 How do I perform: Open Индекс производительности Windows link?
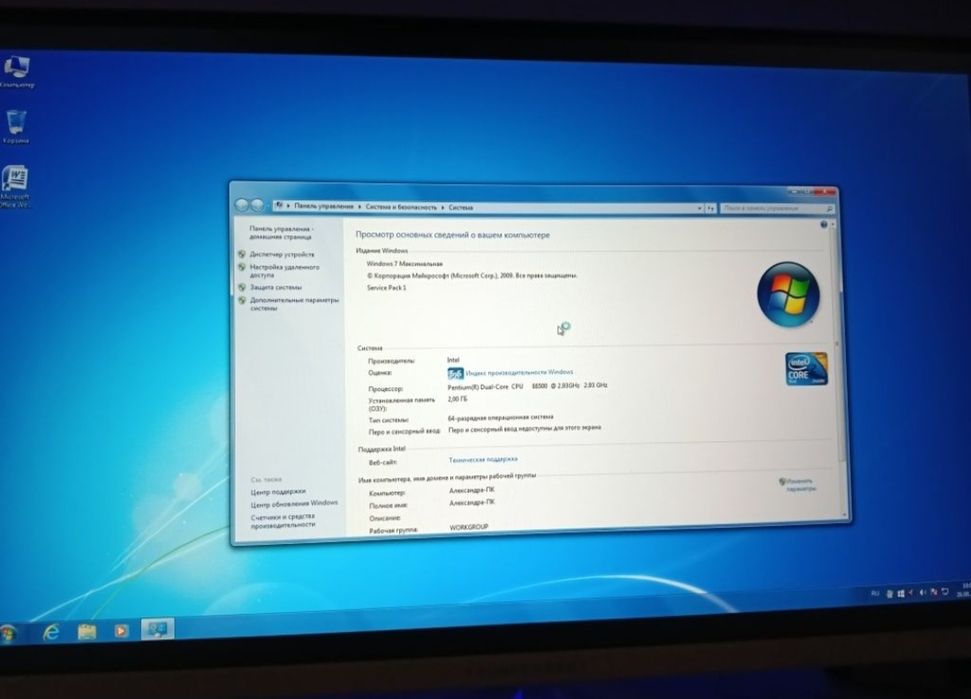point(519,373)
